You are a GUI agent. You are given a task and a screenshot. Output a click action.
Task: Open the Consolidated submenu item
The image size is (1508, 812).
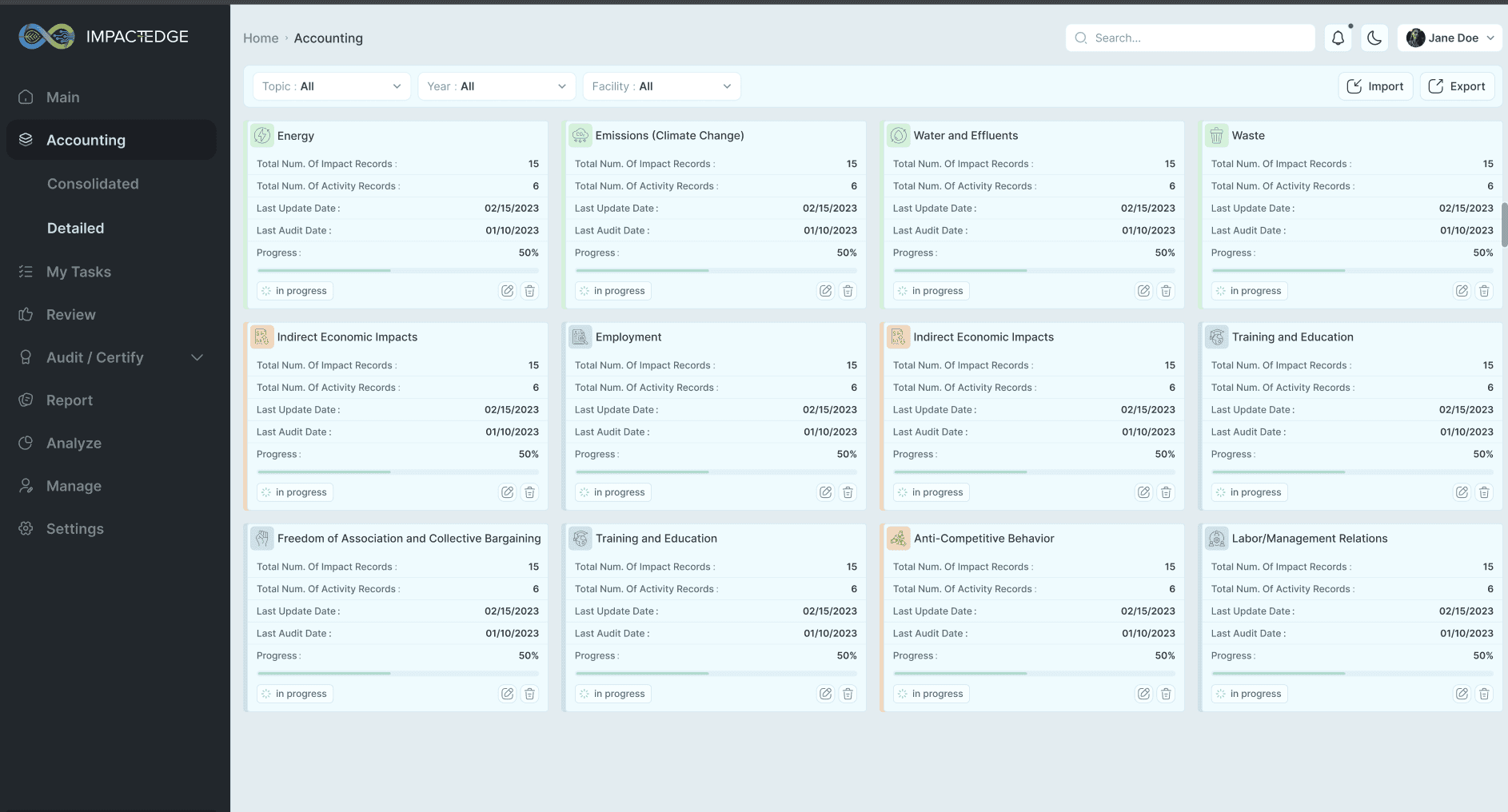pyautogui.click(x=93, y=184)
